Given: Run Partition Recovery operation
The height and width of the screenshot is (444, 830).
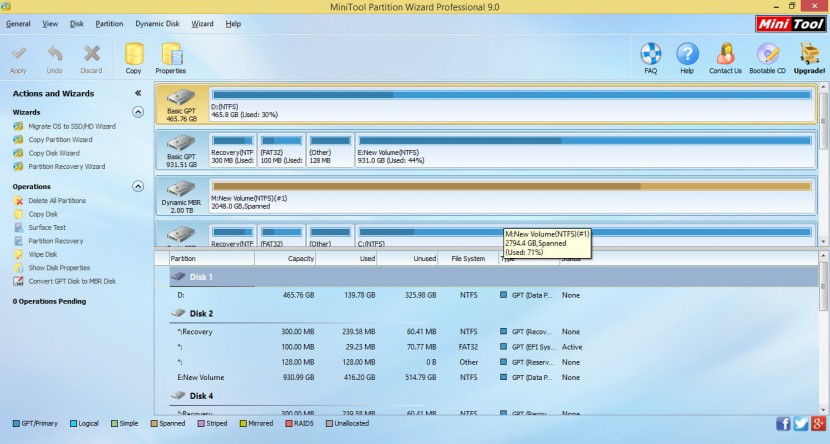Looking at the screenshot, I should click(56, 241).
